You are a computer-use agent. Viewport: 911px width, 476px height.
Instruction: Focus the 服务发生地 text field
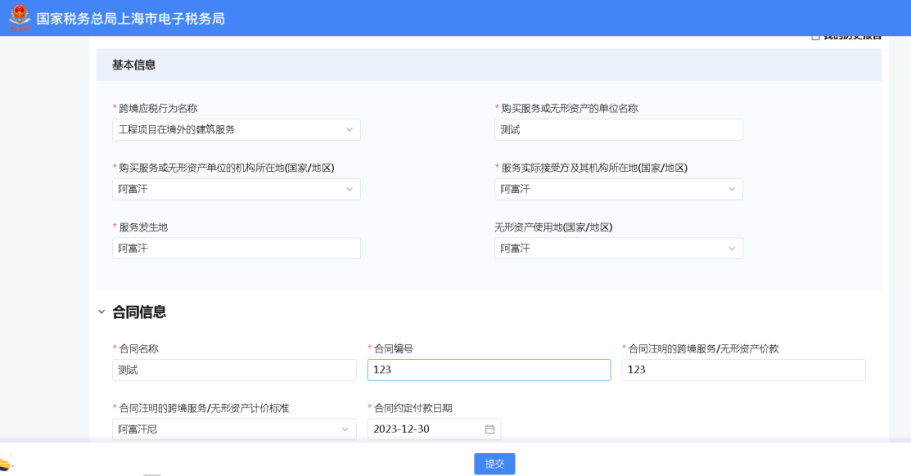236,249
